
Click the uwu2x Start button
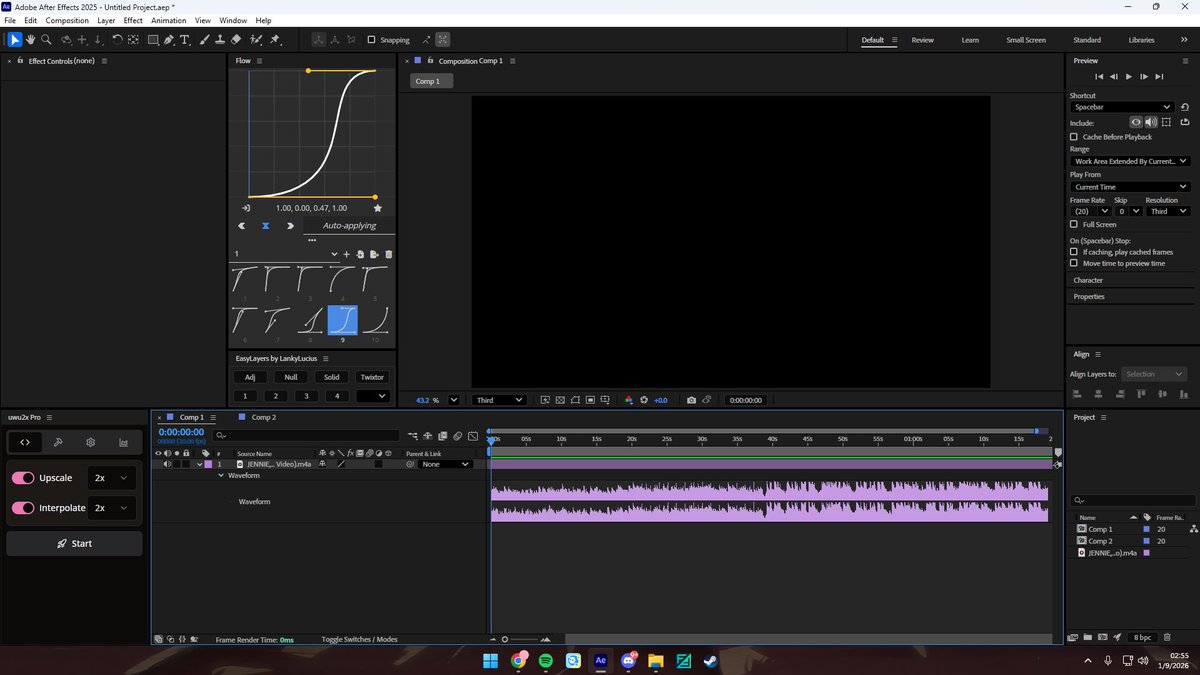coord(74,543)
